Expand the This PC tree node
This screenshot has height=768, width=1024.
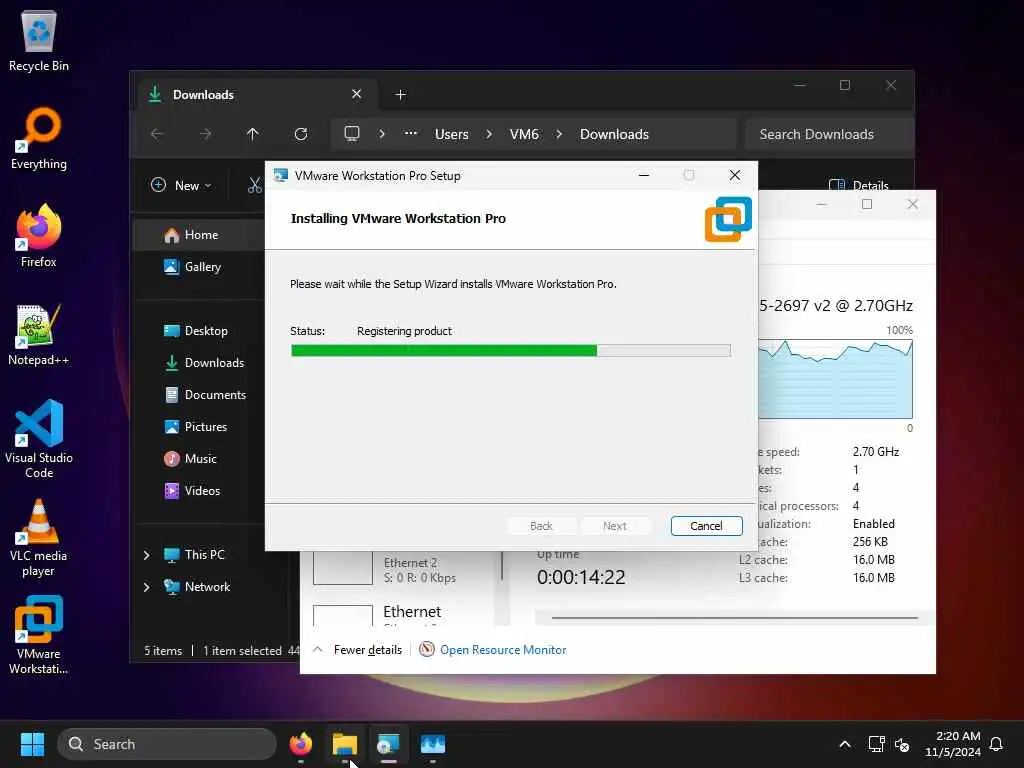tap(146, 555)
